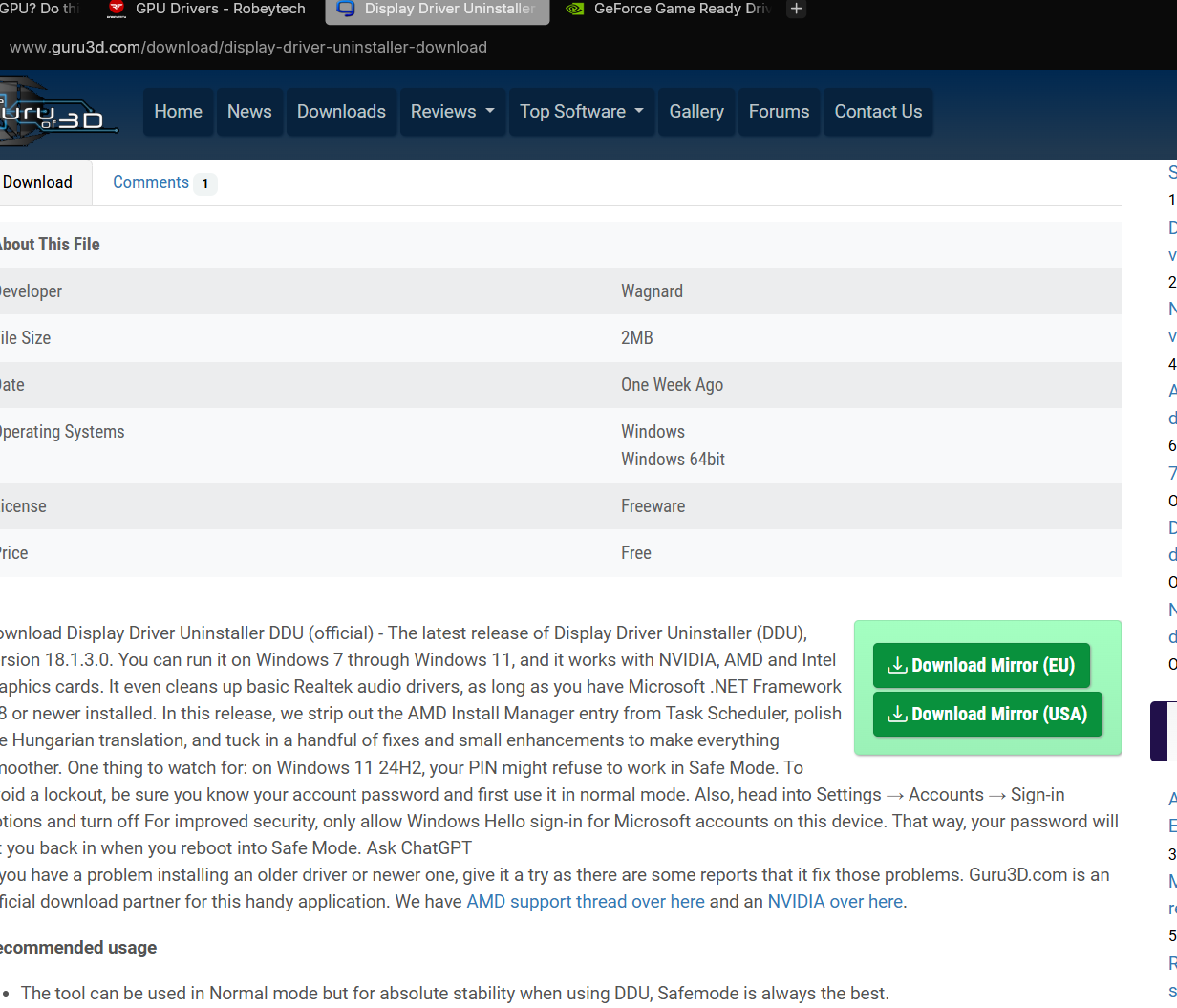Open the News section
This screenshot has width=1177, height=1008.
(x=249, y=112)
